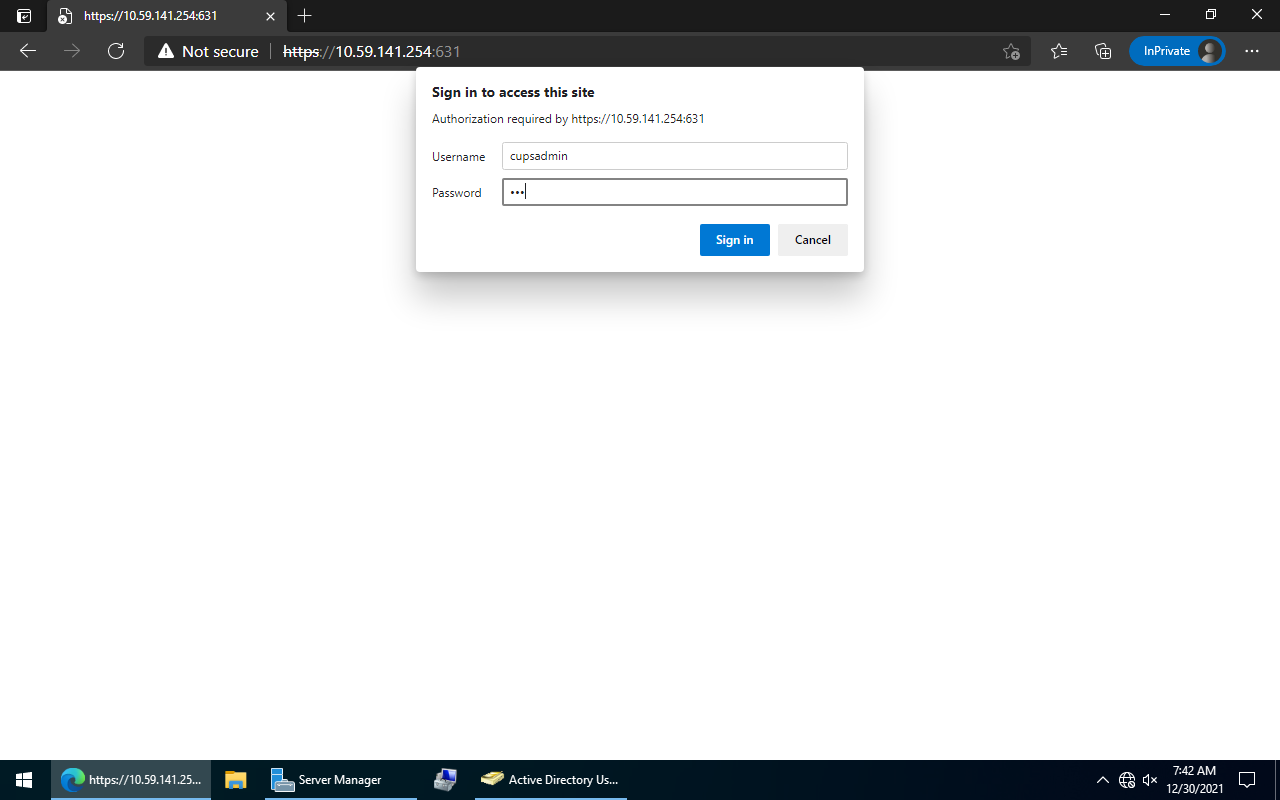Focus the Password input field
Screen dimensions: 1280x800
[x=674, y=191]
